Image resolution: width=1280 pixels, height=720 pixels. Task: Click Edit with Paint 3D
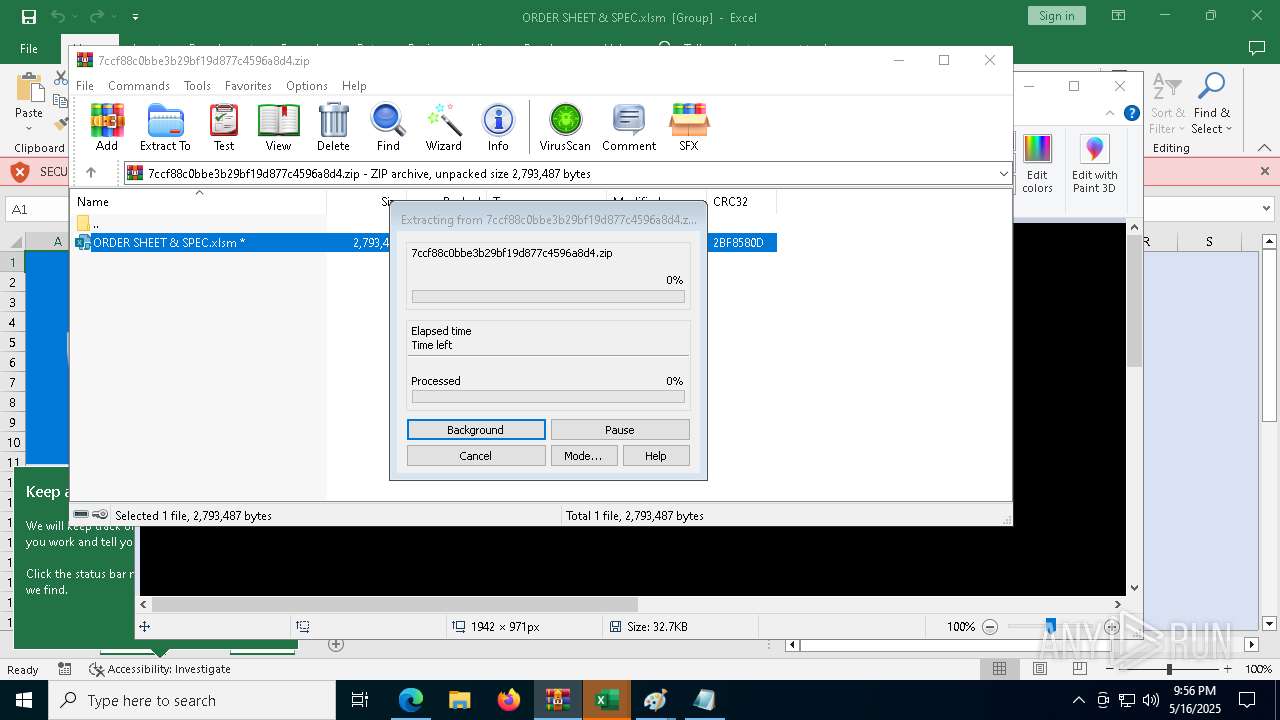1095,165
